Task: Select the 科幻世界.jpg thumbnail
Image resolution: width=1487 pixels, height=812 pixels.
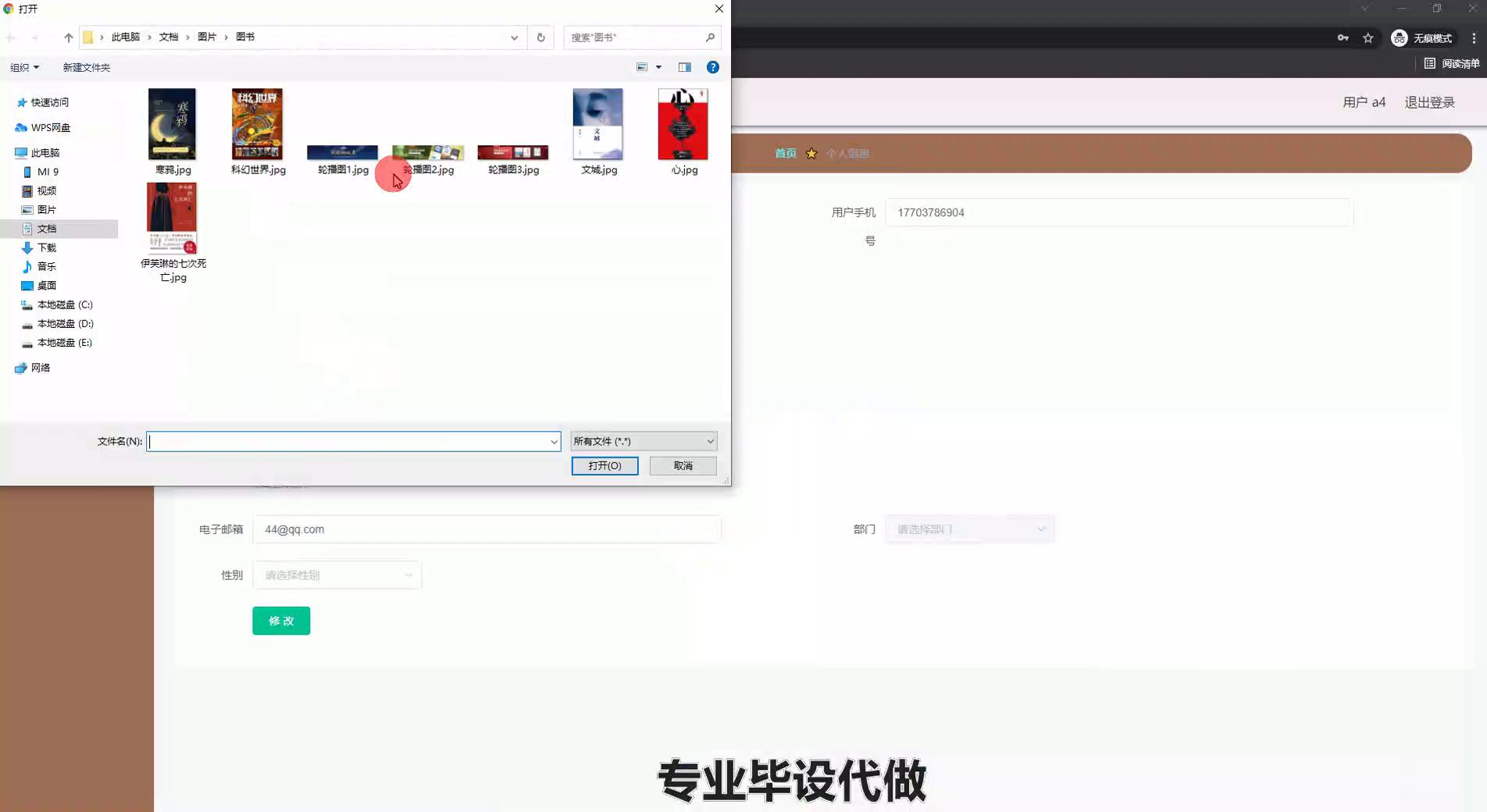Action: tap(258, 125)
